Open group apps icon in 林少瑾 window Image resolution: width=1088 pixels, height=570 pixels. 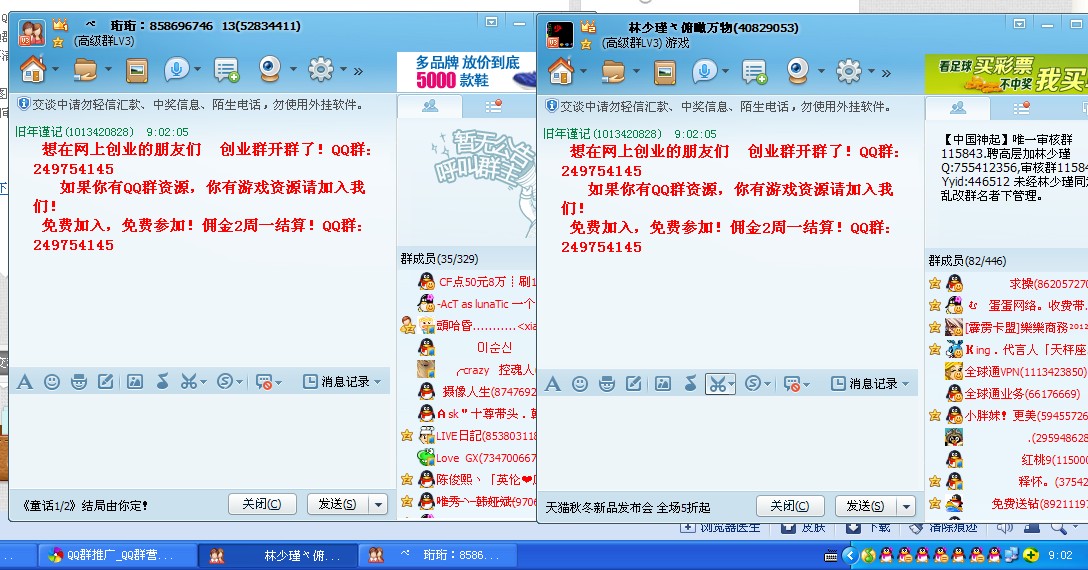[x=754, y=72]
